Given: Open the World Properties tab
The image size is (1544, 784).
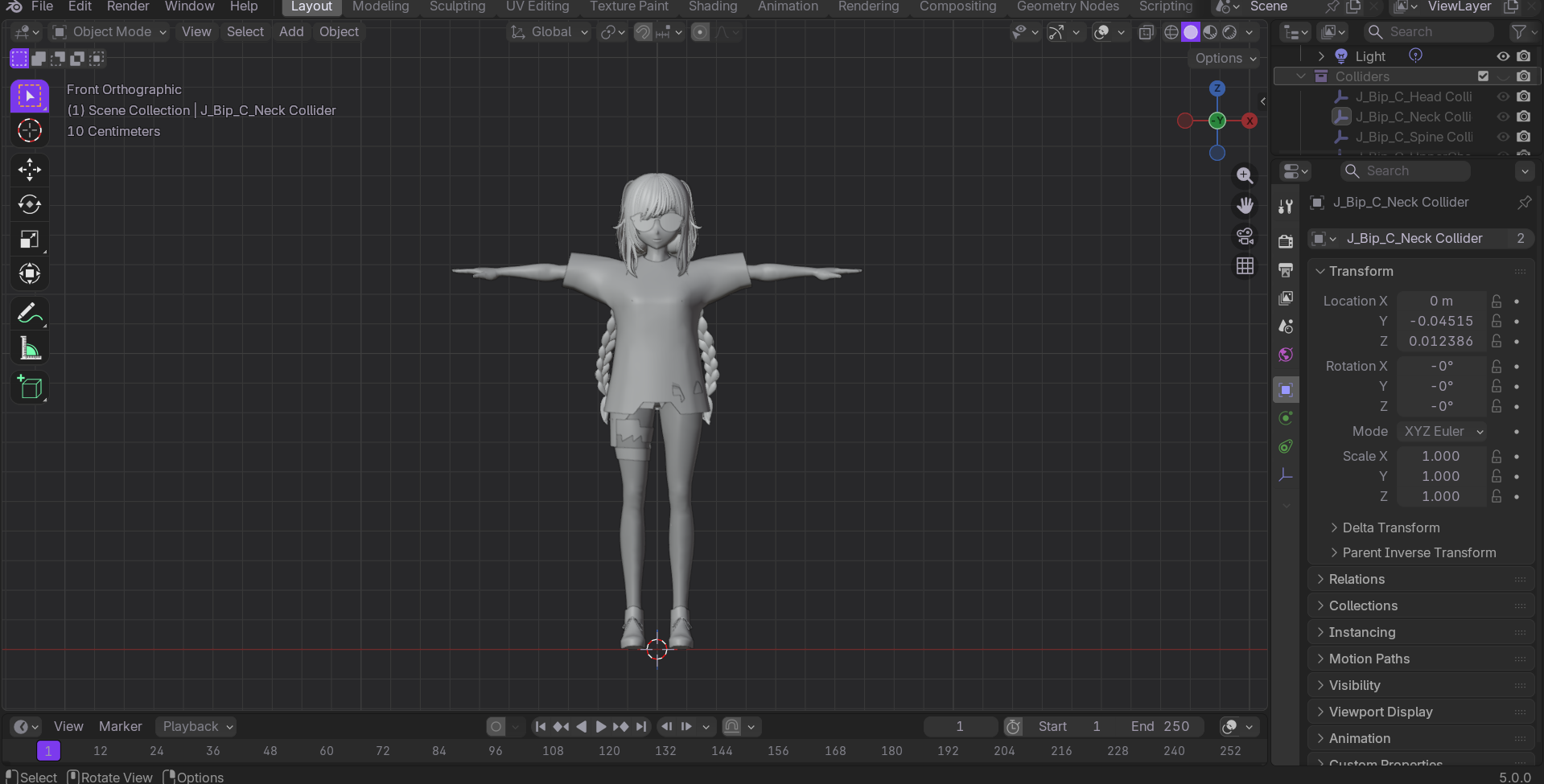Looking at the screenshot, I should click(1285, 354).
